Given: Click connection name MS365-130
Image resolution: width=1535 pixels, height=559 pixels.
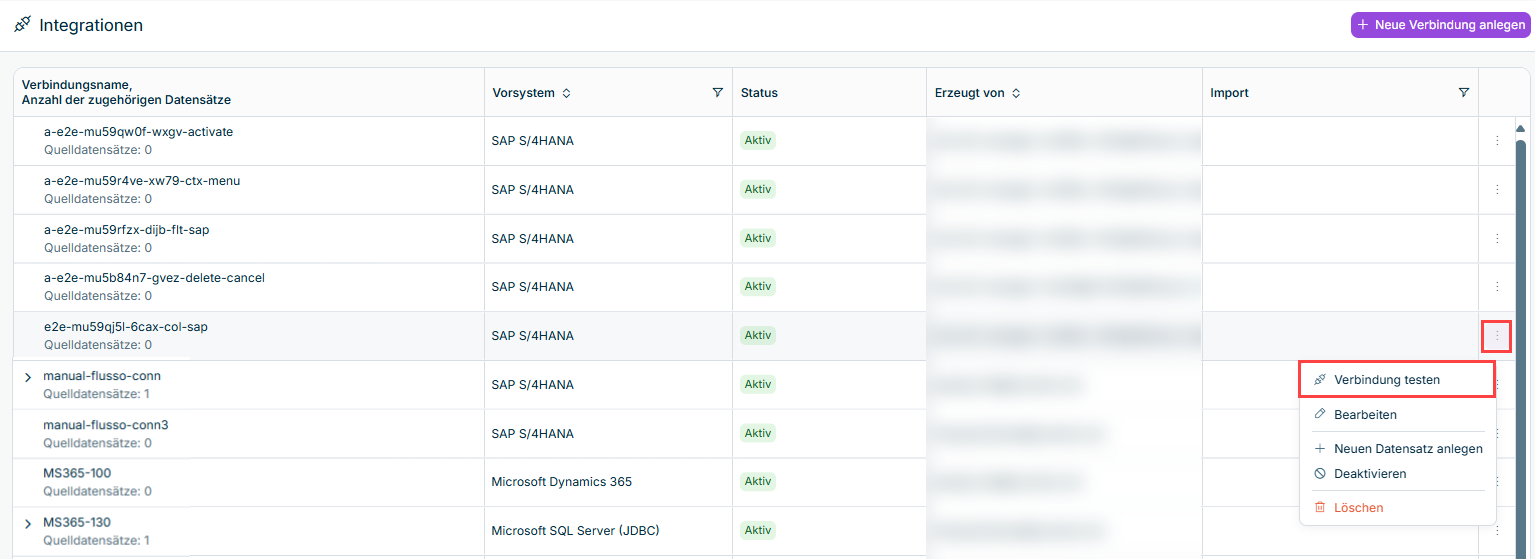Looking at the screenshot, I should point(77,522).
